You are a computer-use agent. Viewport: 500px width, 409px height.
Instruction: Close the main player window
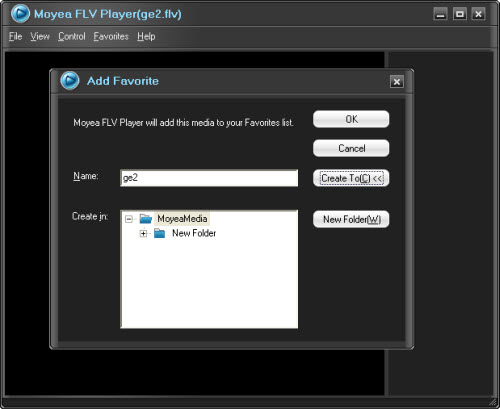(x=478, y=14)
